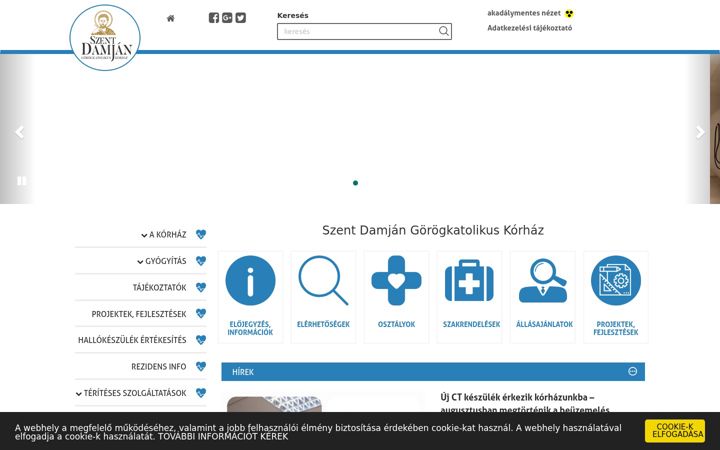Click the yellow accessibility view icon
This screenshot has width=720, height=450.
569,13
